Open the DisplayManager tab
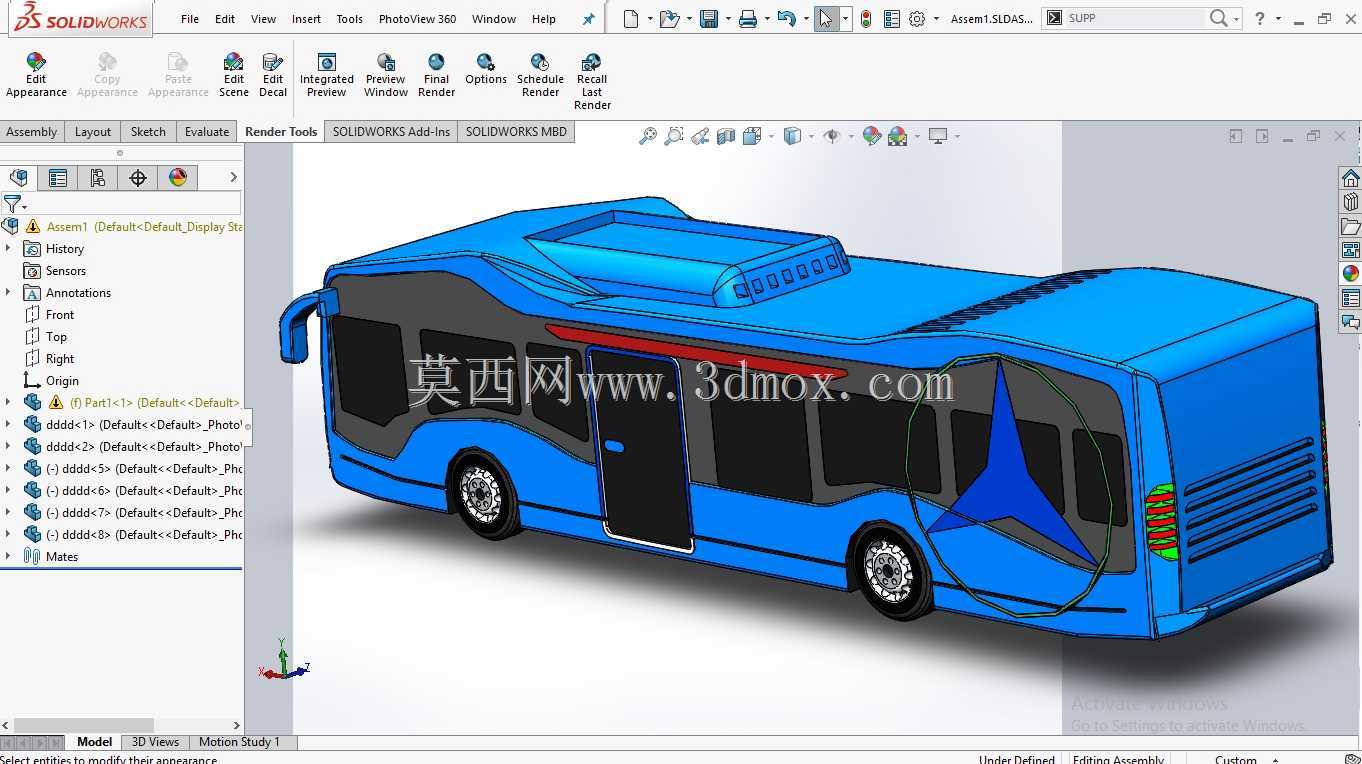This screenshot has height=764, width=1362. [178, 178]
